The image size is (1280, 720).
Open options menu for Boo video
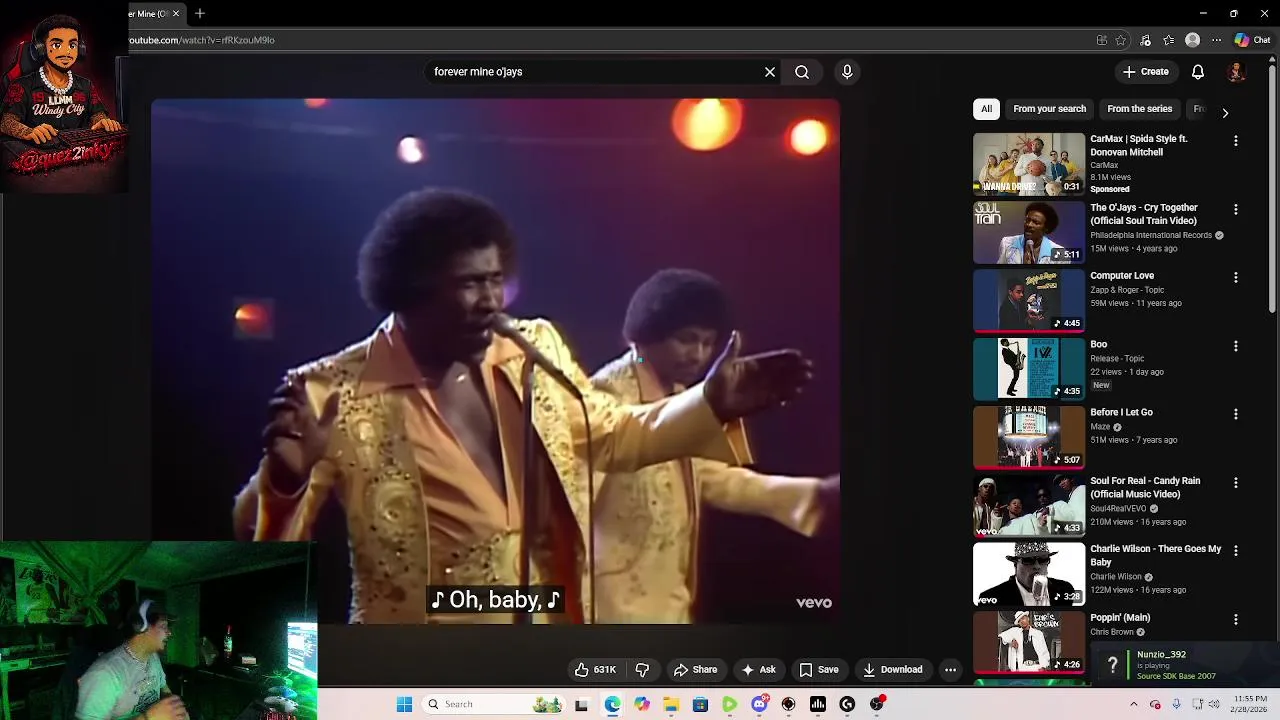click(x=1236, y=346)
